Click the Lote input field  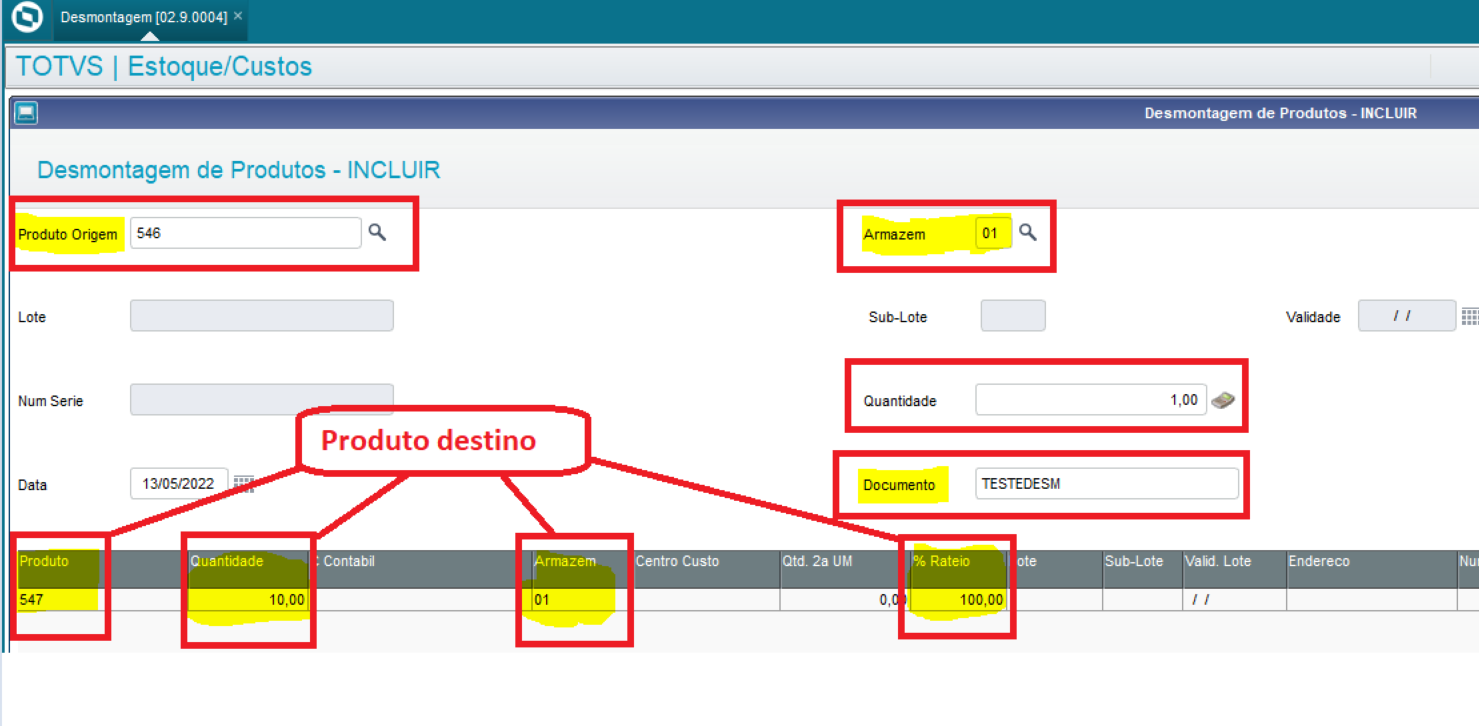[x=261, y=316]
